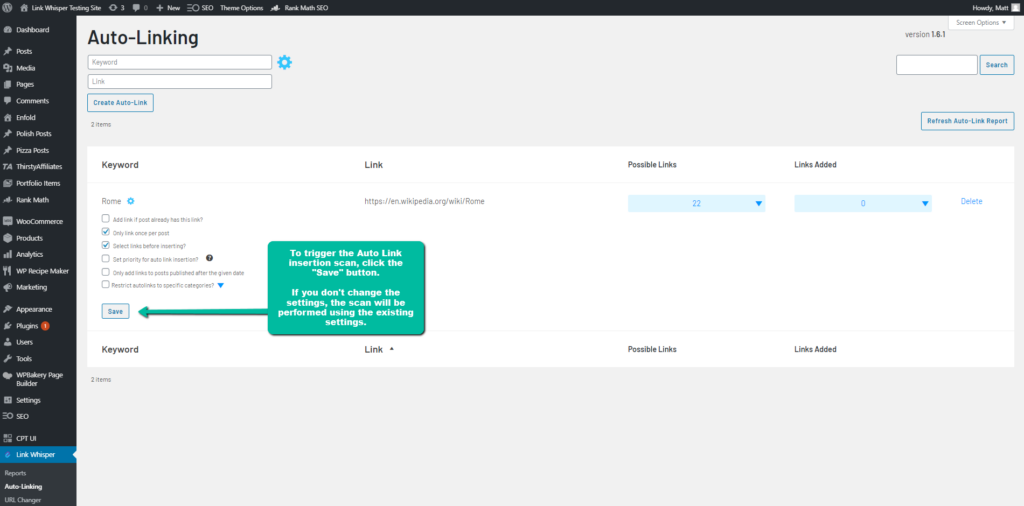Click the Create Auto-Link button
The height and width of the screenshot is (506, 1024).
click(120, 103)
